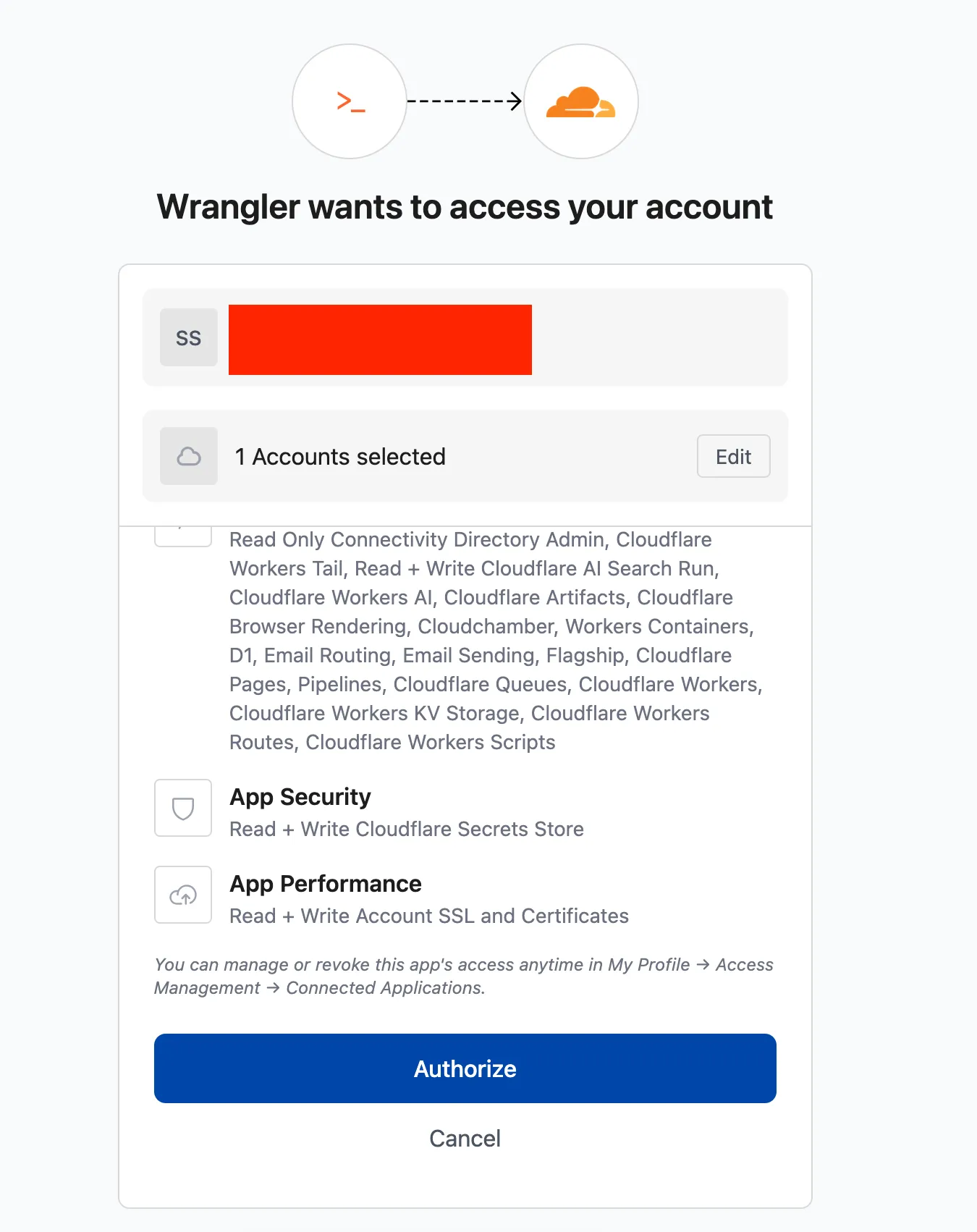Image resolution: width=977 pixels, height=1232 pixels.
Task: Click Read + Write Account SSL and Certificates text
Action: pos(429,916)
